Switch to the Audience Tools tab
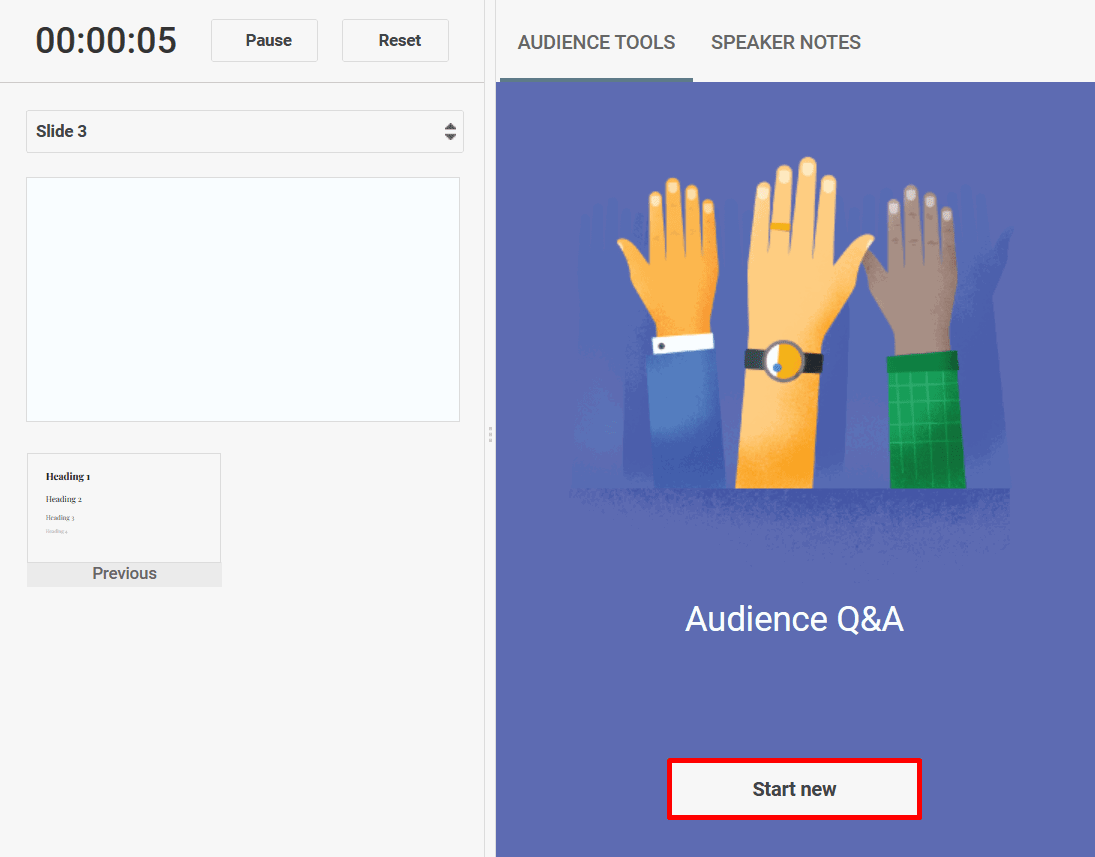This screenshot has height=857, width=1095. pos(596,43)
